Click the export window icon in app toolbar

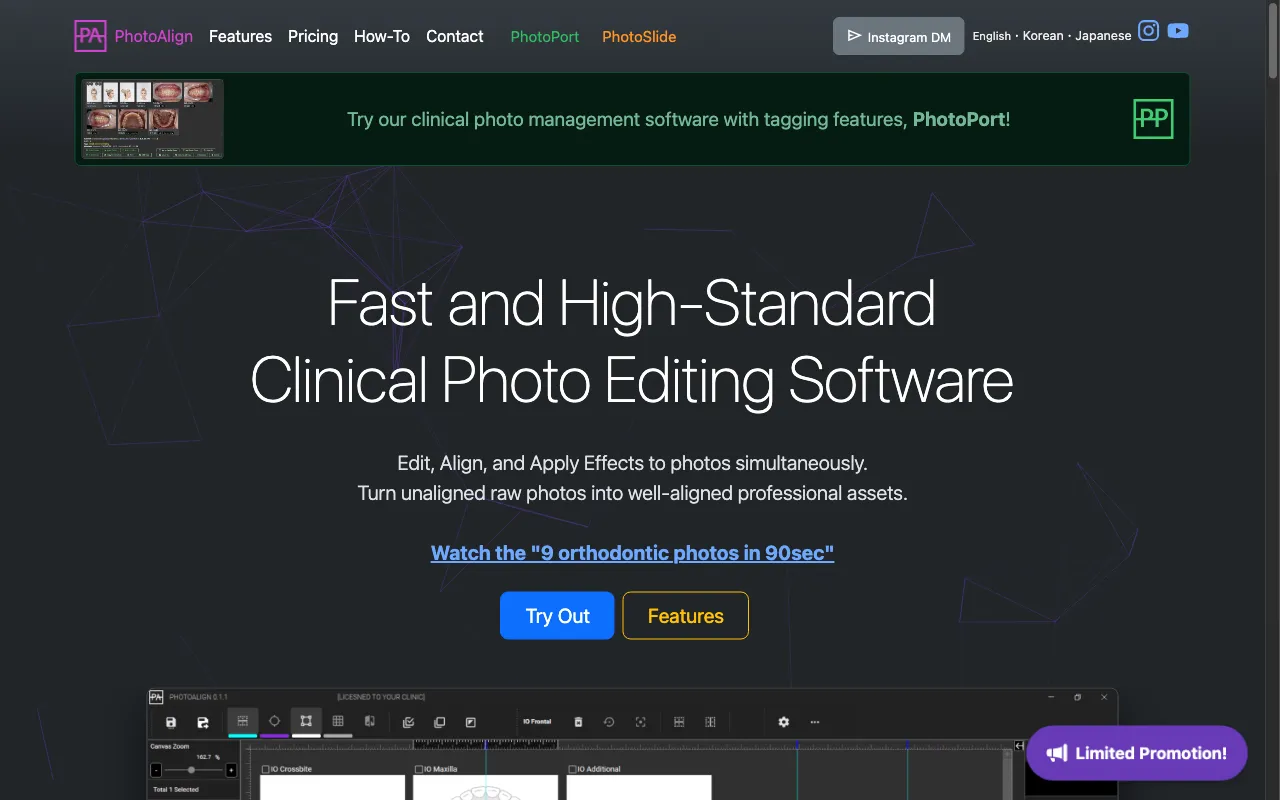470,722
